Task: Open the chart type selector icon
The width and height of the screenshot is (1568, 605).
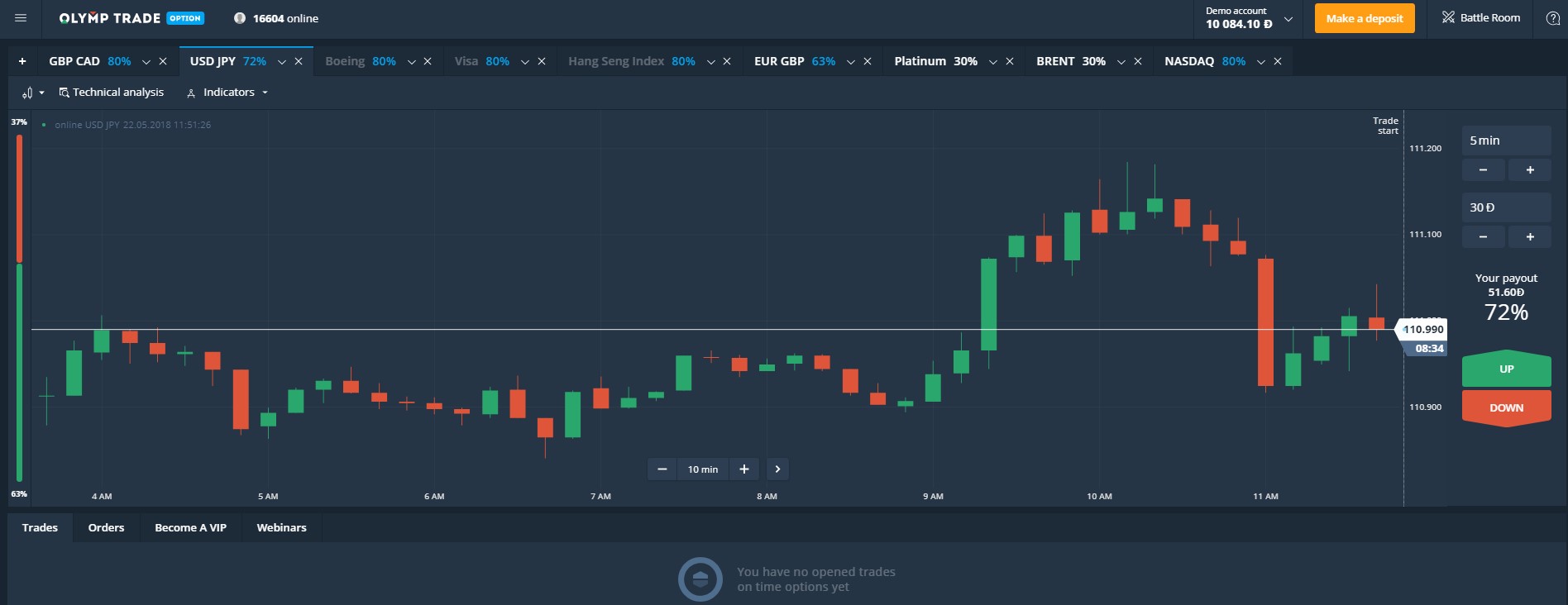Action: (x=32, y=93)
